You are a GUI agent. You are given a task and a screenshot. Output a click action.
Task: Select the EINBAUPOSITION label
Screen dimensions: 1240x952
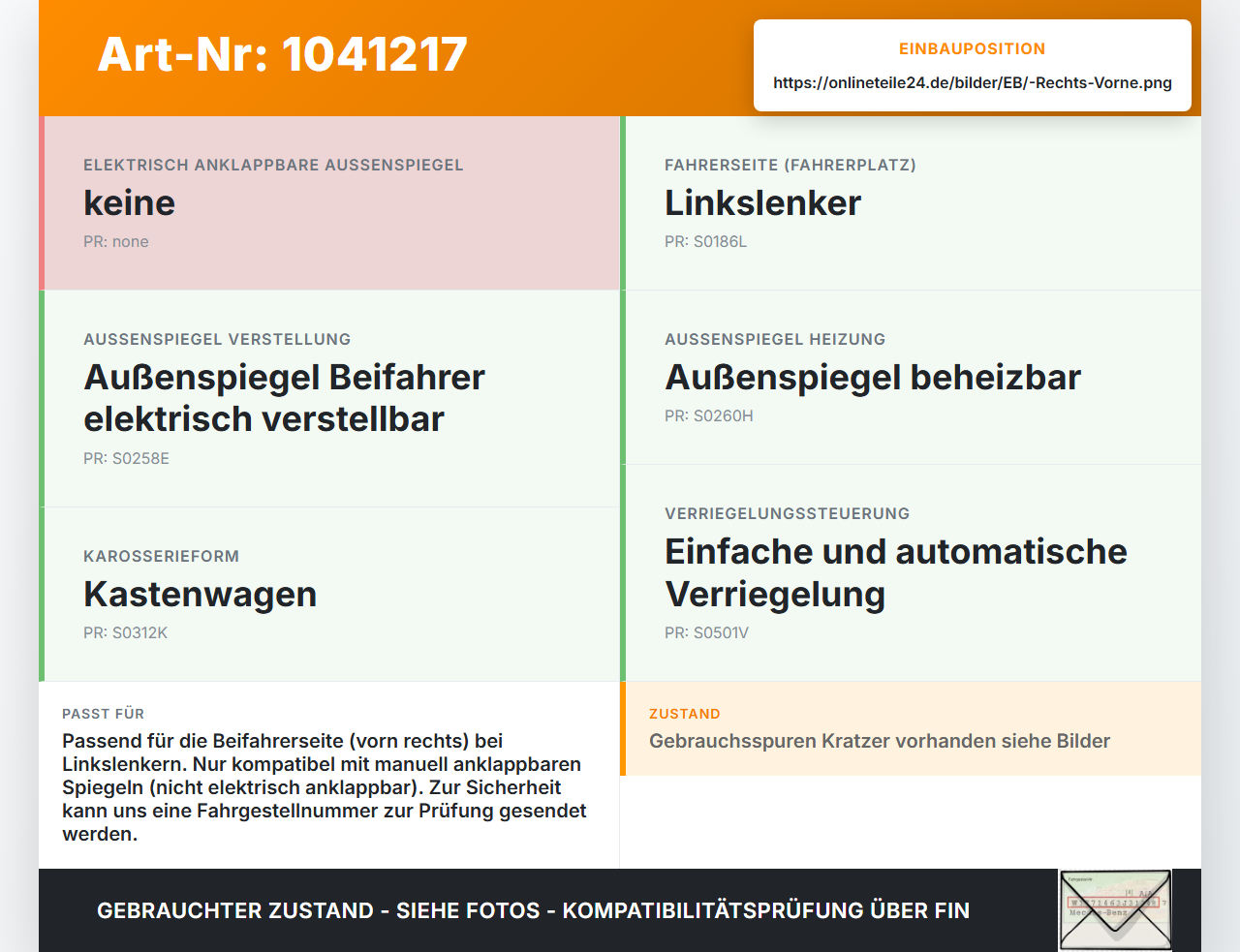pos(973,48)
